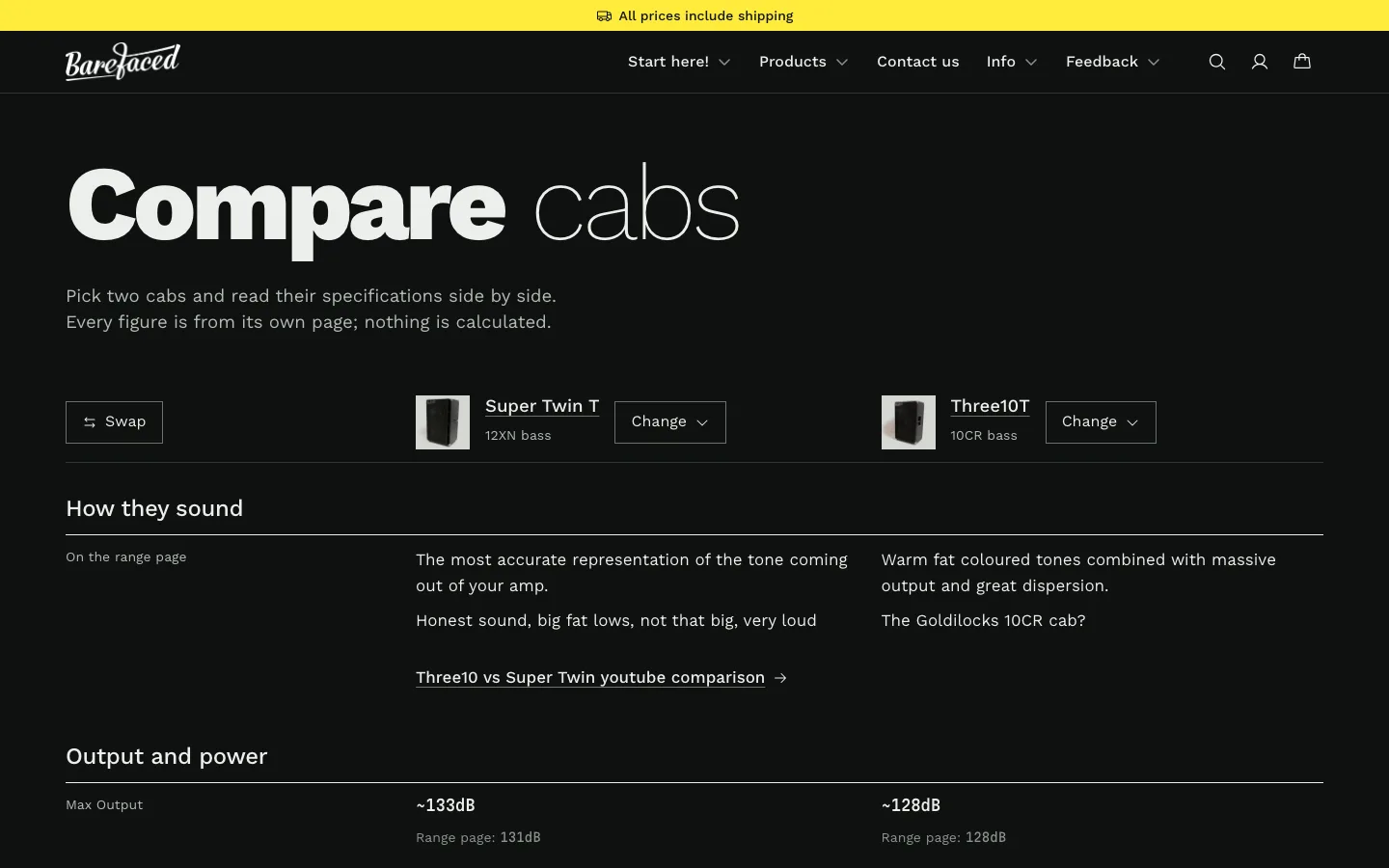
Task: Click The Goldilocks 10CR cab? text
Action: click(x=984, y=621)
